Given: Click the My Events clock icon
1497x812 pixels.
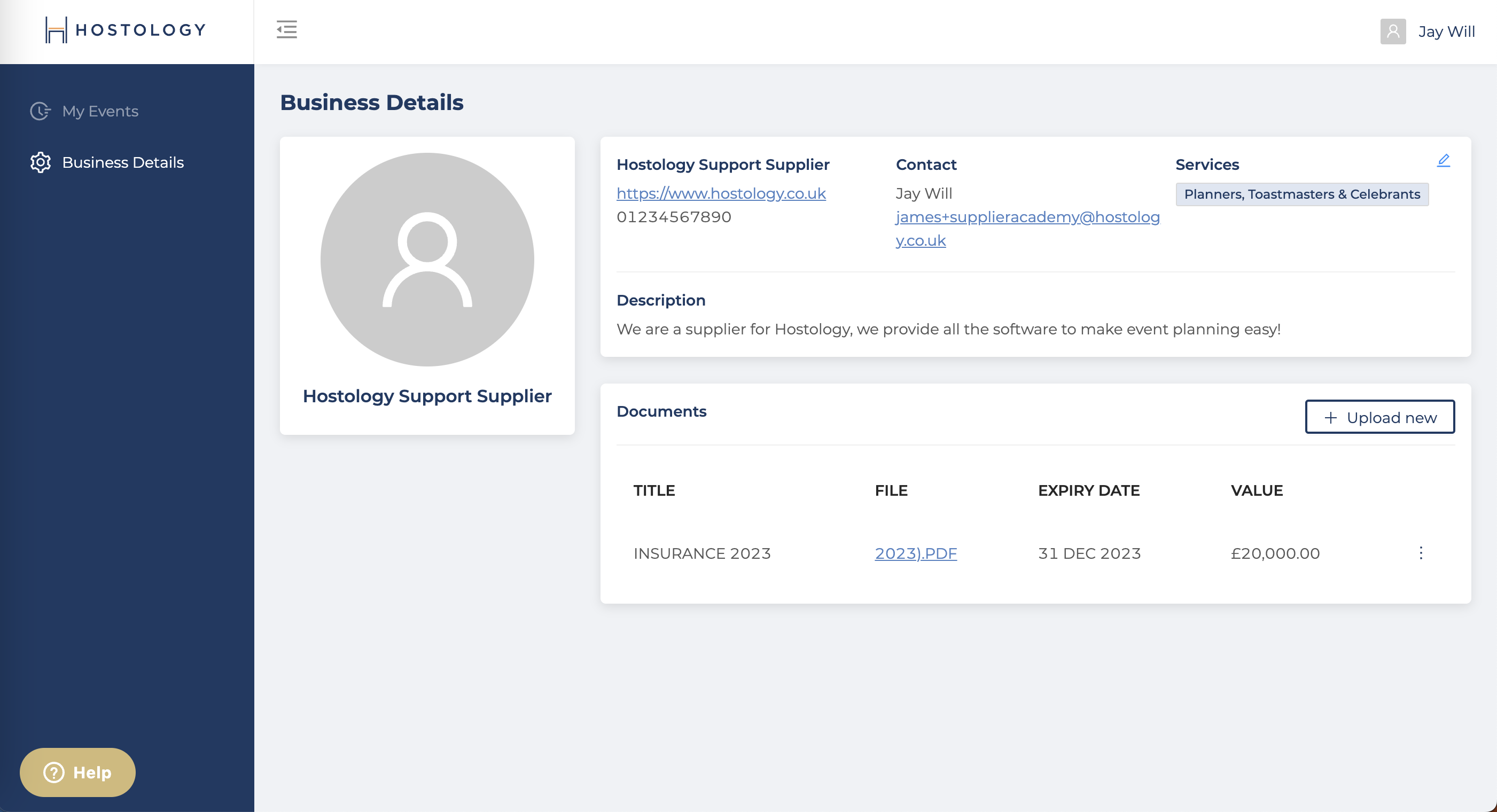Looking at the screenshot, I should coord(40,111).
